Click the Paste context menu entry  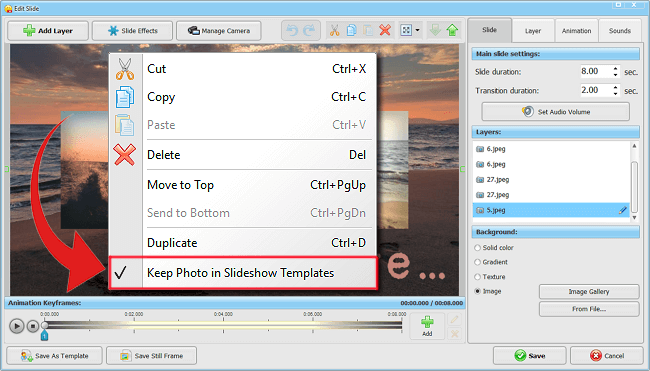[243, 125]
